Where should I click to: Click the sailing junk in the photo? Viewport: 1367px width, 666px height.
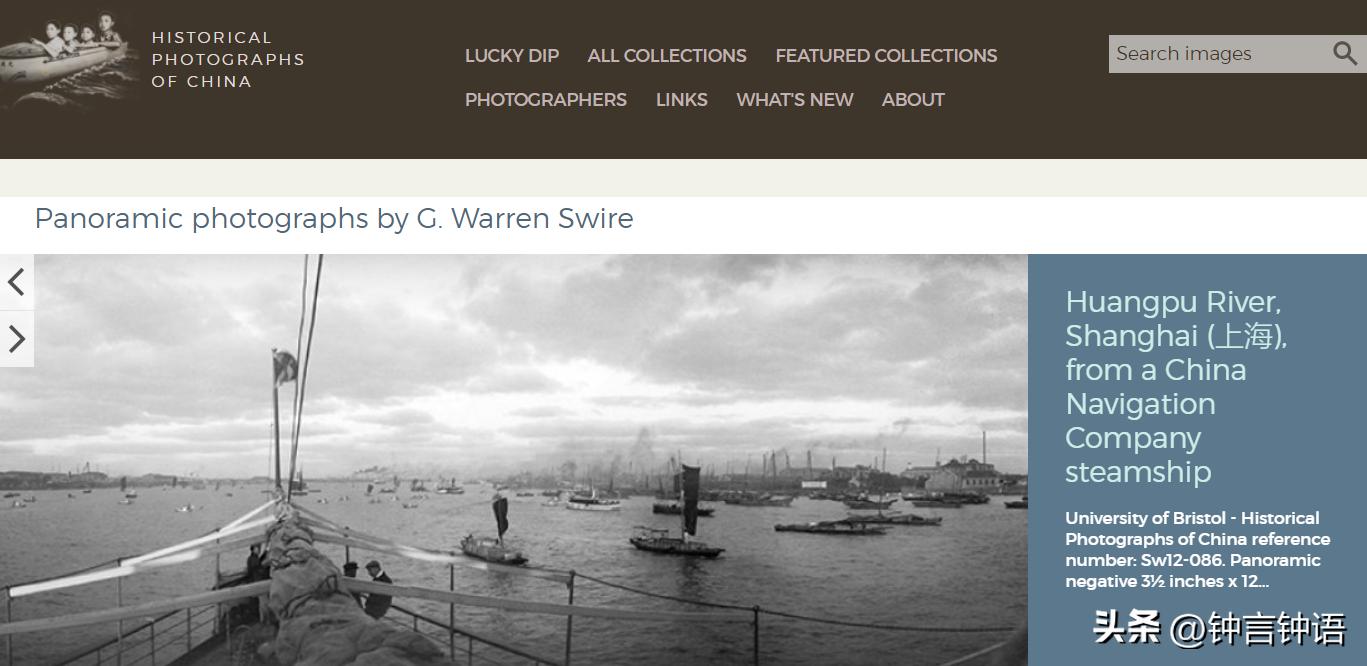coord(679,515)
